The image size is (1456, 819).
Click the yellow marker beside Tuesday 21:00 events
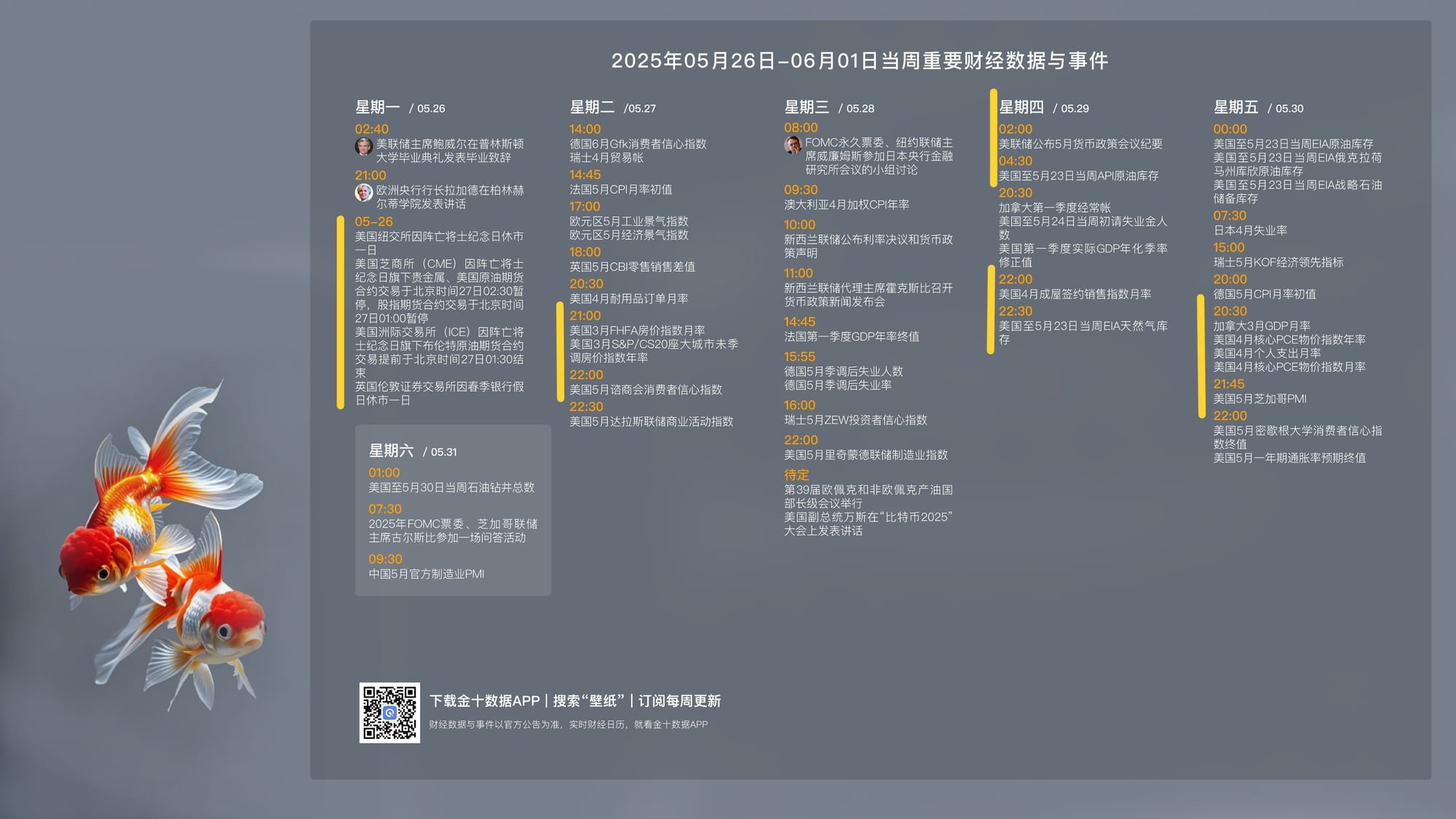click(x=560, y=351)
